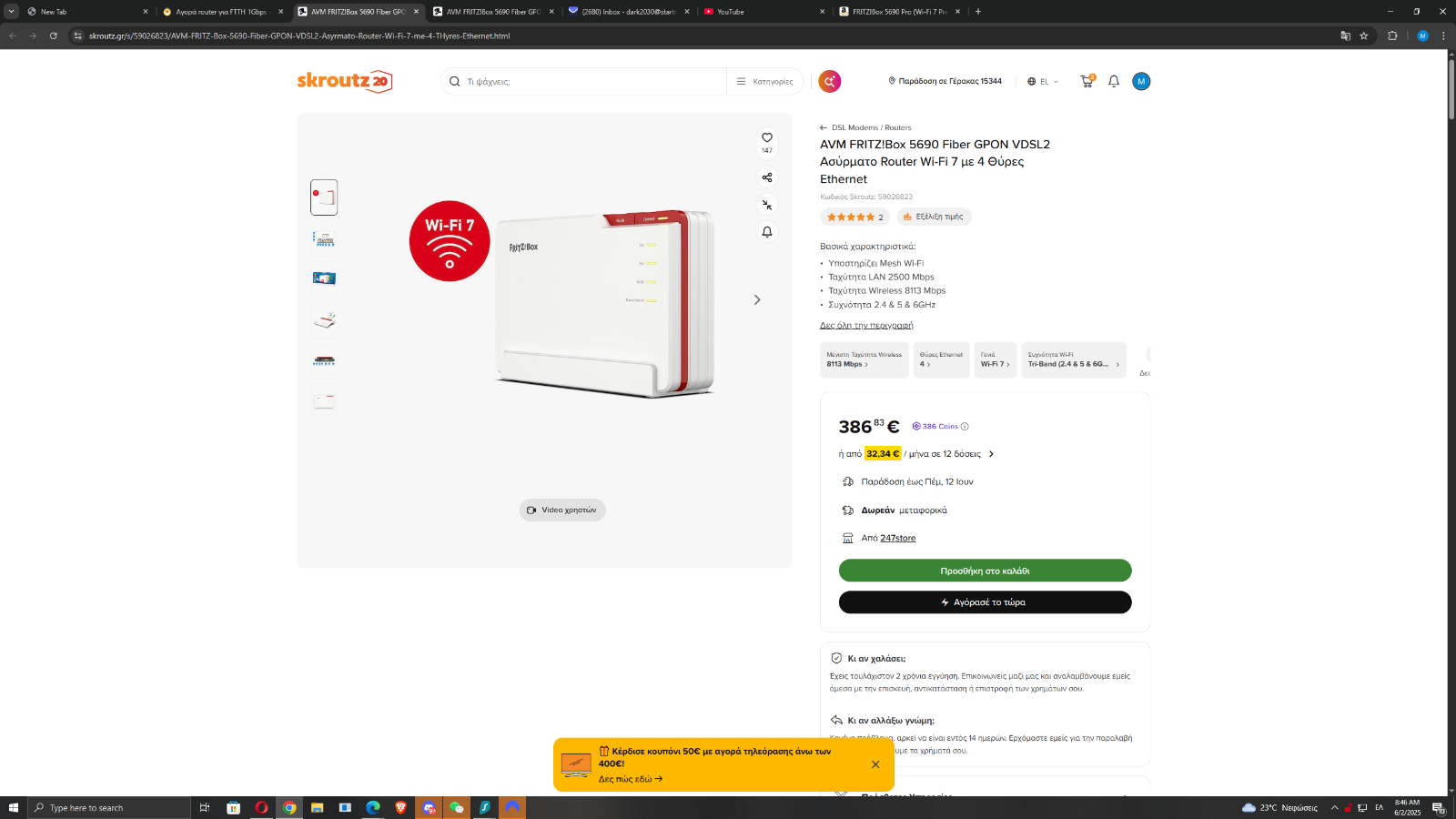This screenshot has height=819, width=1456.
Task: Open user profile avatar in header
Action: click(1141, 81)
